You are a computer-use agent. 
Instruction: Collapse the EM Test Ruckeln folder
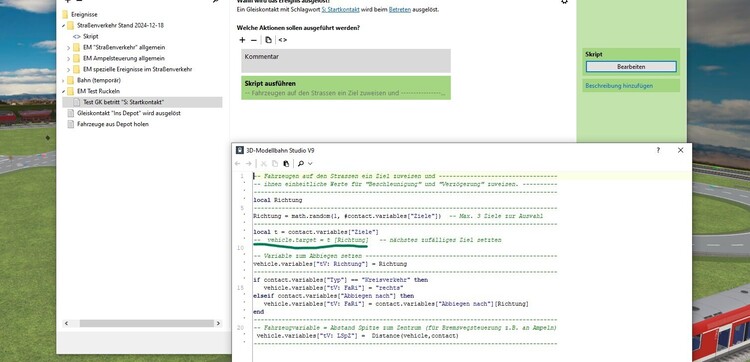pyautogui.click(x=64, y=91)
